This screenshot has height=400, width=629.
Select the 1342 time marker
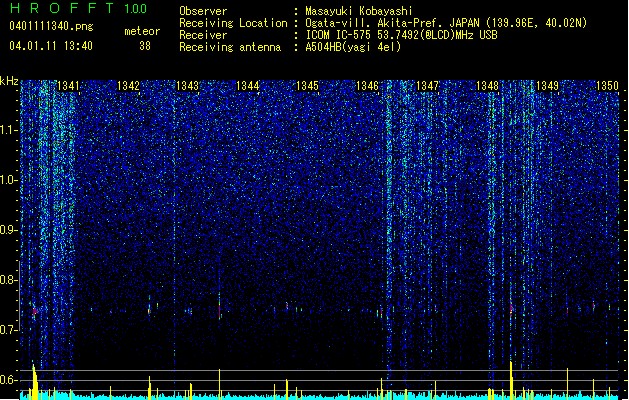[x=128, y=86]
